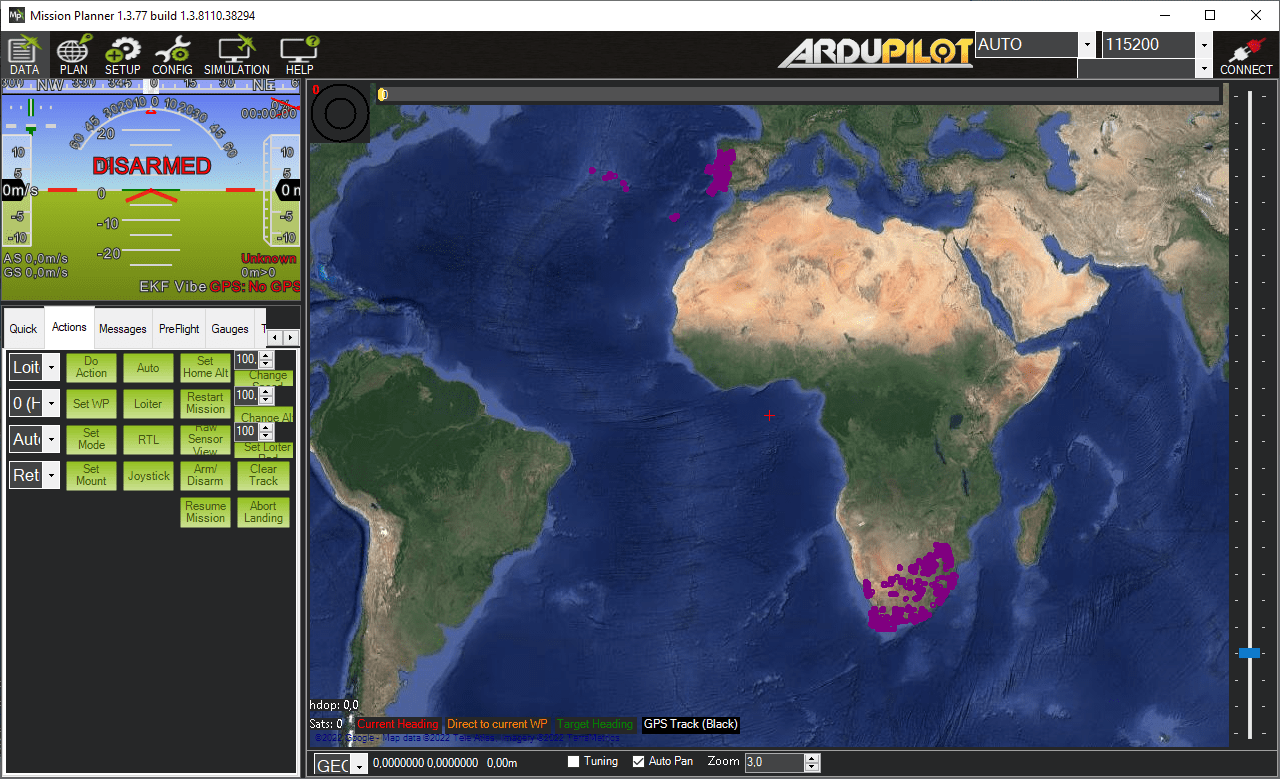
Task: Uncheck the Auto Pan checkbox
Action: pyautogui.click(x=639, y=762)
